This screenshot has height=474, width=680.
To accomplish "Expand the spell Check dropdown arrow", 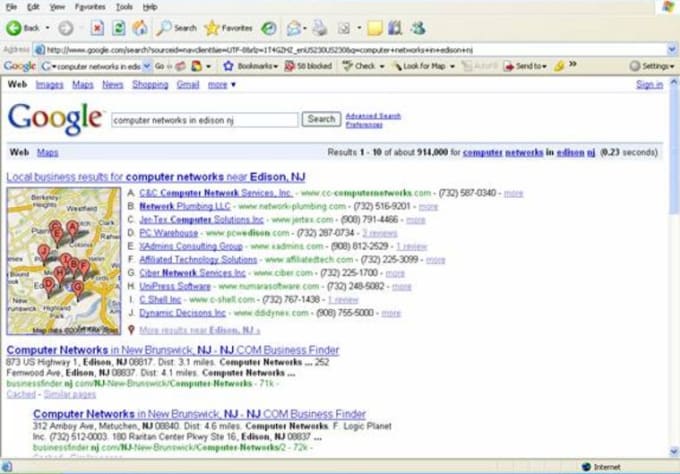I will tap(382, 67).
